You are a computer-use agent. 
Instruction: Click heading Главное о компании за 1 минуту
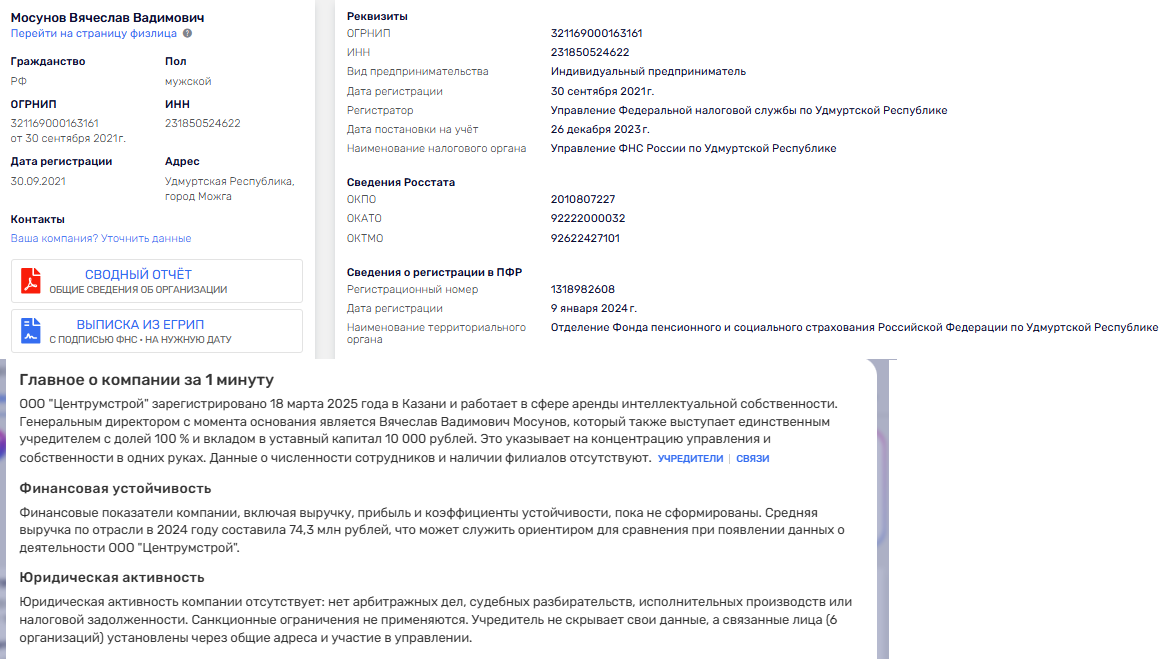click(147, 380)
